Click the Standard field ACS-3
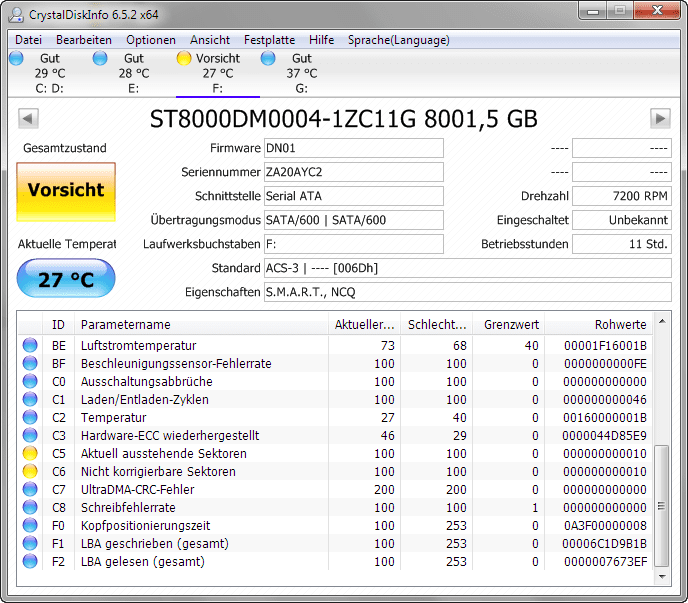 click(468, 268)
